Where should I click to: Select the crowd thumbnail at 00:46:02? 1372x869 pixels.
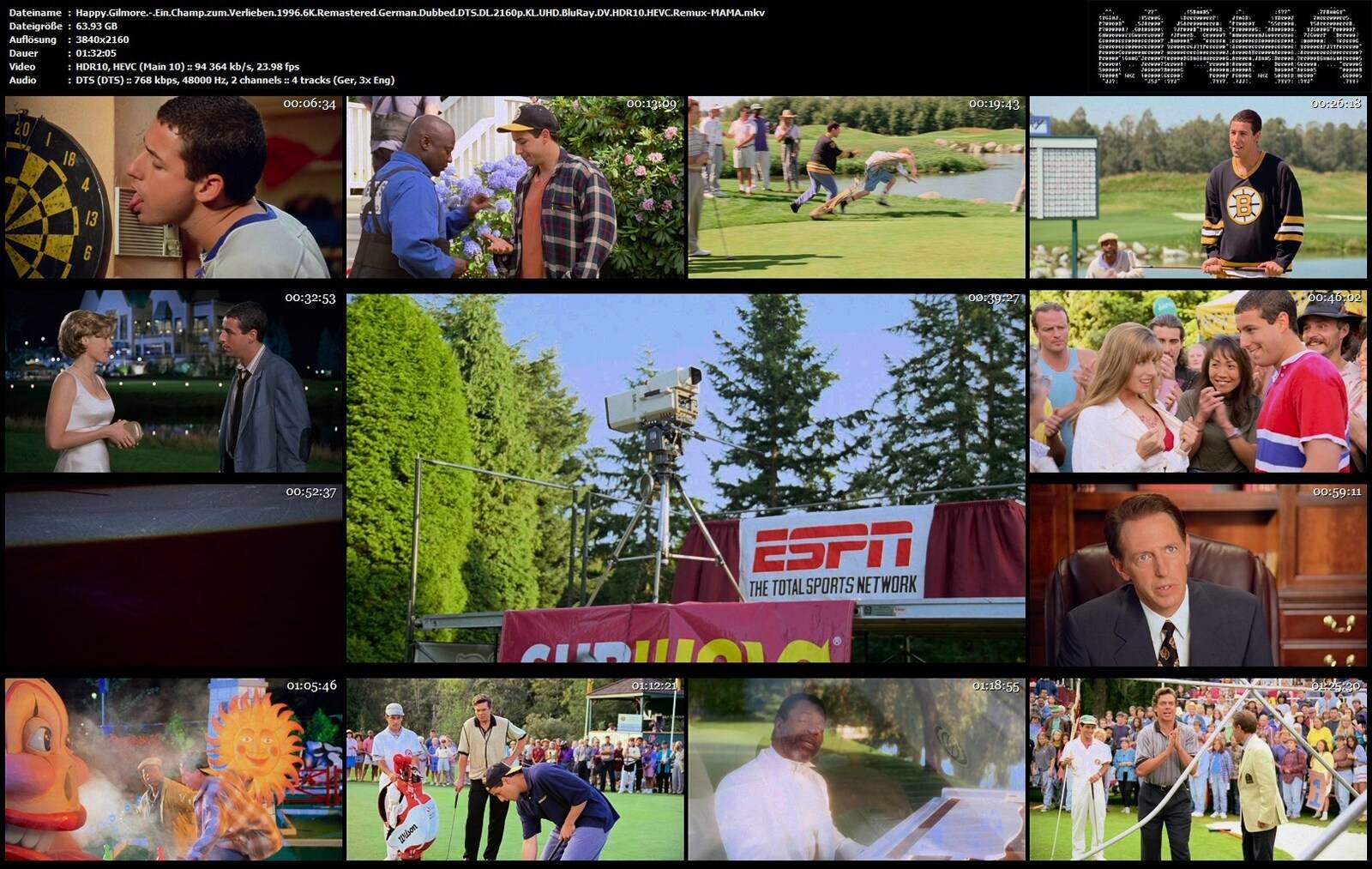[1198, 381]
